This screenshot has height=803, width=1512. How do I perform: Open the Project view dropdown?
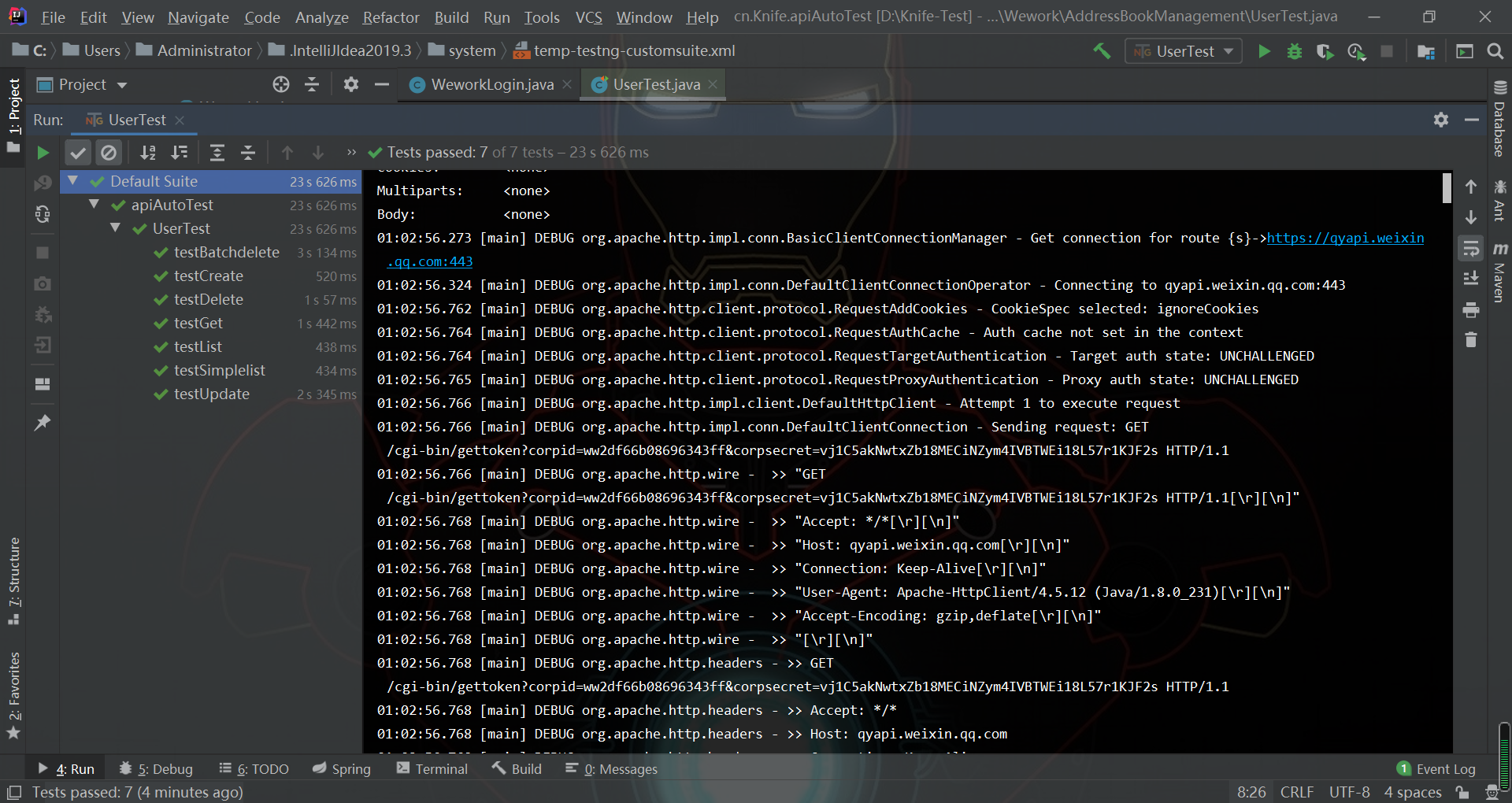[122, 85]
